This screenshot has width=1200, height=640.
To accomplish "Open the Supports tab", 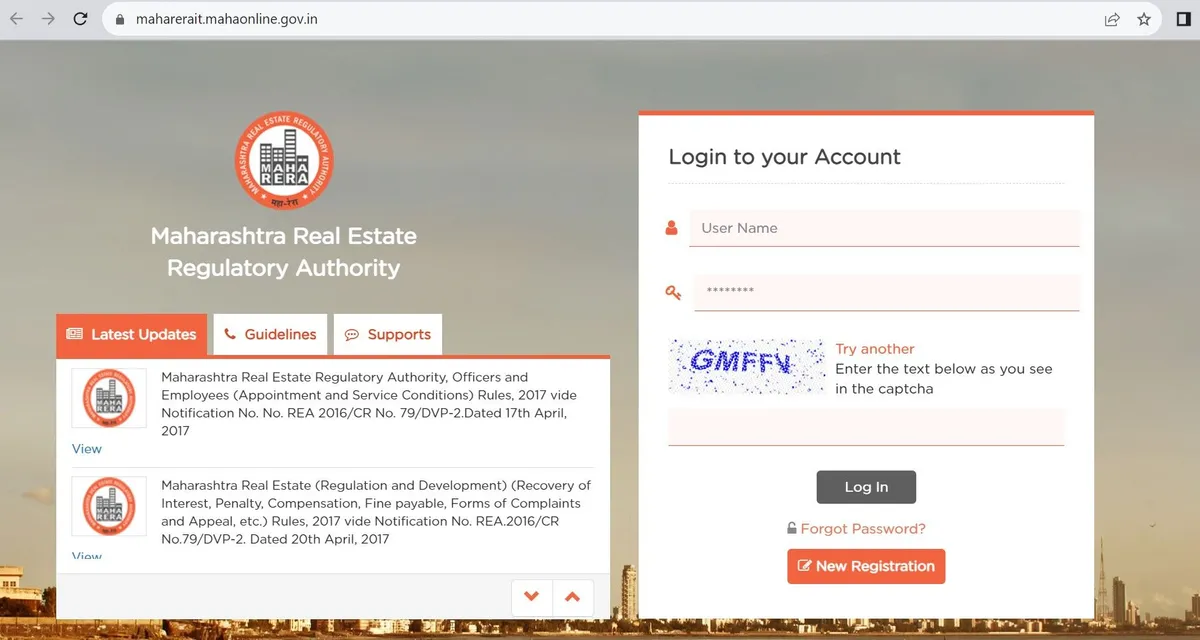I will click(388, 335).
